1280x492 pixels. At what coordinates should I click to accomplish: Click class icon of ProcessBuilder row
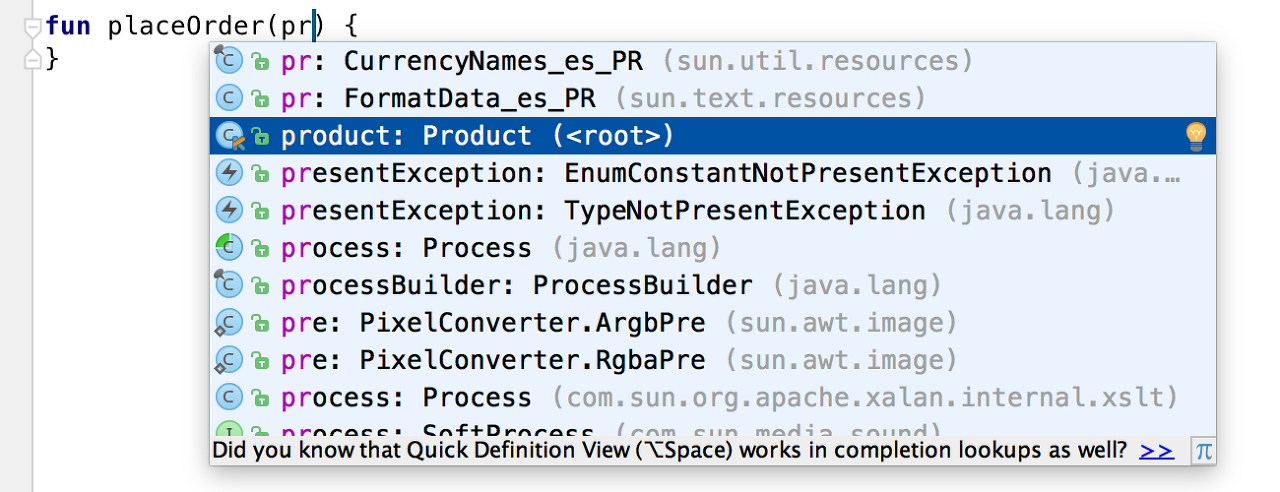coord(230,286)
